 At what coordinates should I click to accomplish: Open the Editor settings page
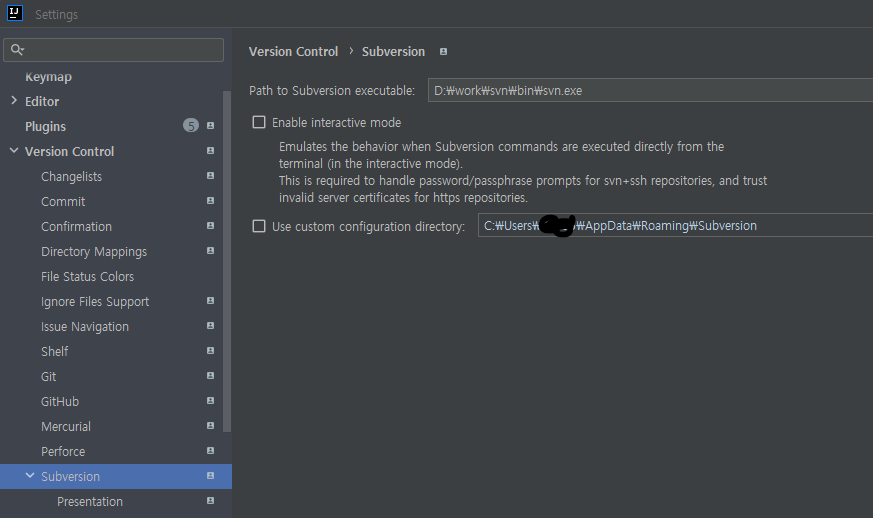point(42,102)
